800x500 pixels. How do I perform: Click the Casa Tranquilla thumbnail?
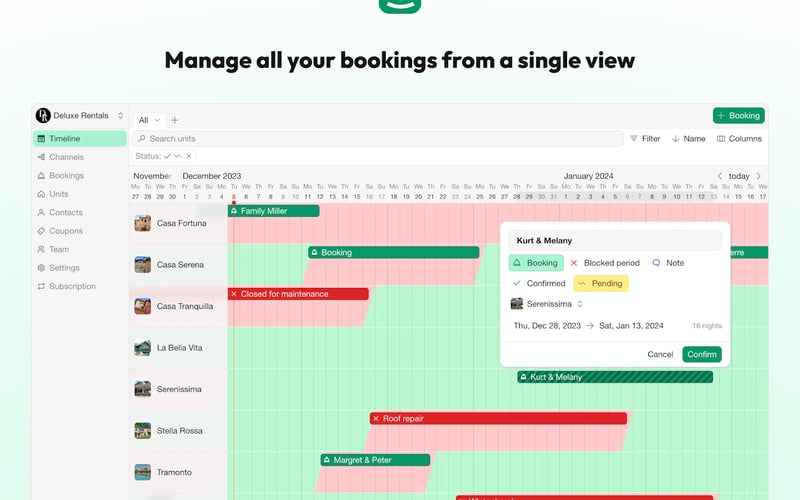tap(142, 306)
